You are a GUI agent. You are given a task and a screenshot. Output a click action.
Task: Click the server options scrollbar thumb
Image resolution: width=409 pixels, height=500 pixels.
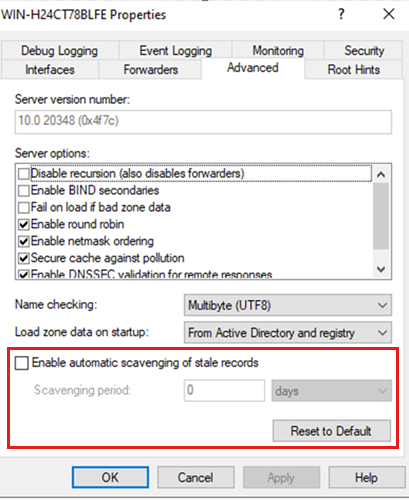[x=381, y=216]
